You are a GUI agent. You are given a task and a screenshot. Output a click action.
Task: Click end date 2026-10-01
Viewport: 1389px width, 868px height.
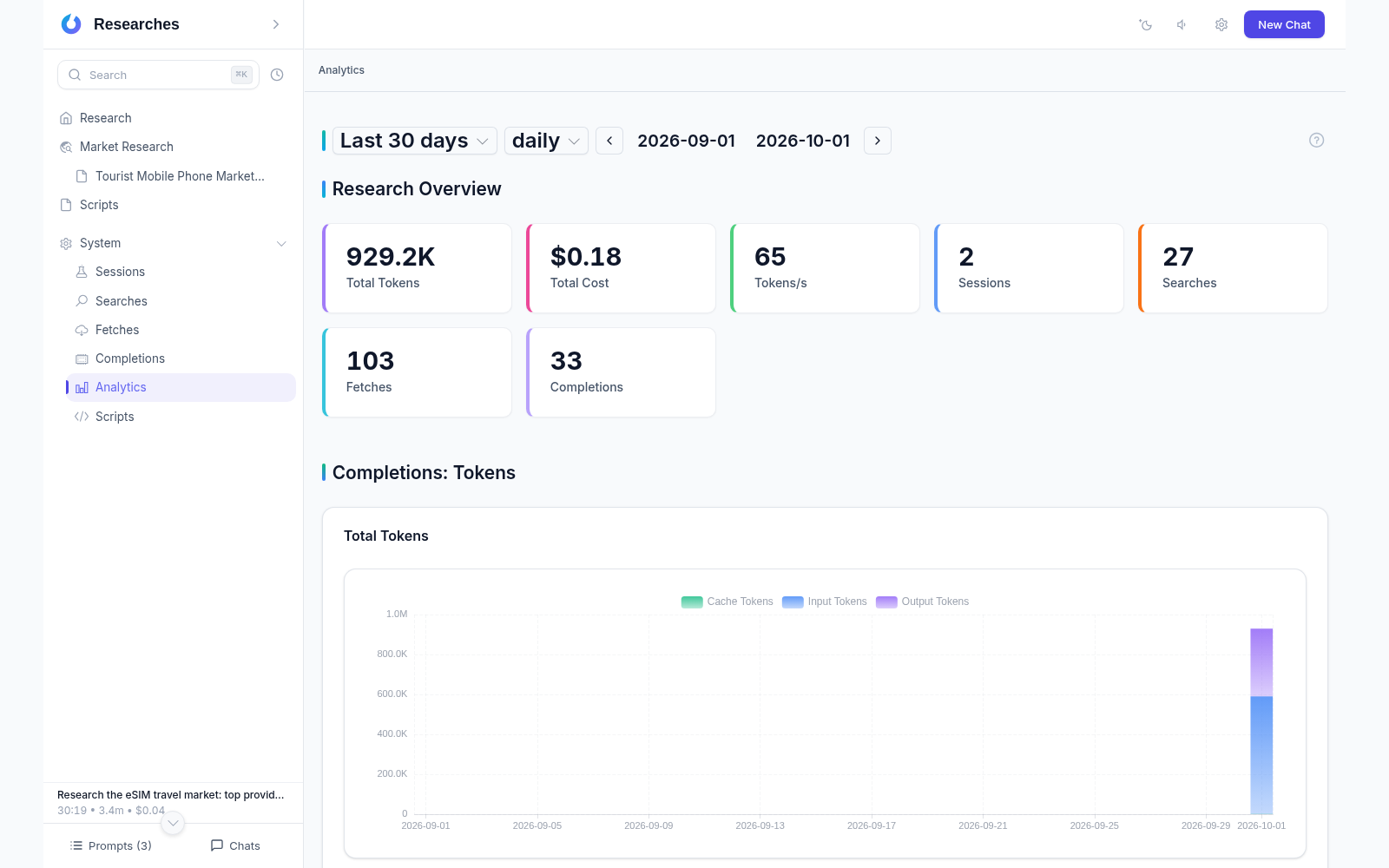(803, 141)
